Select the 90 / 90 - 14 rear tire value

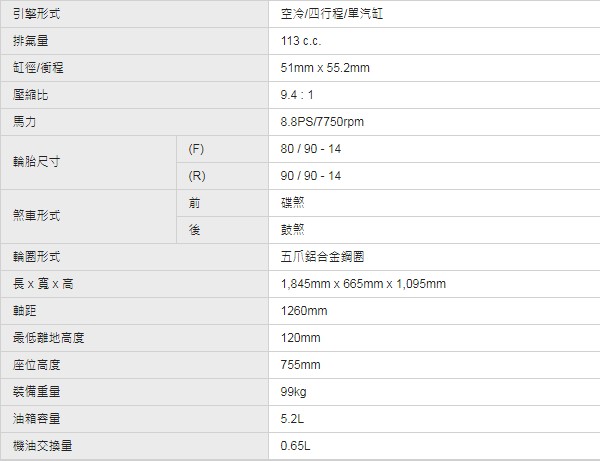pos(310,176)
